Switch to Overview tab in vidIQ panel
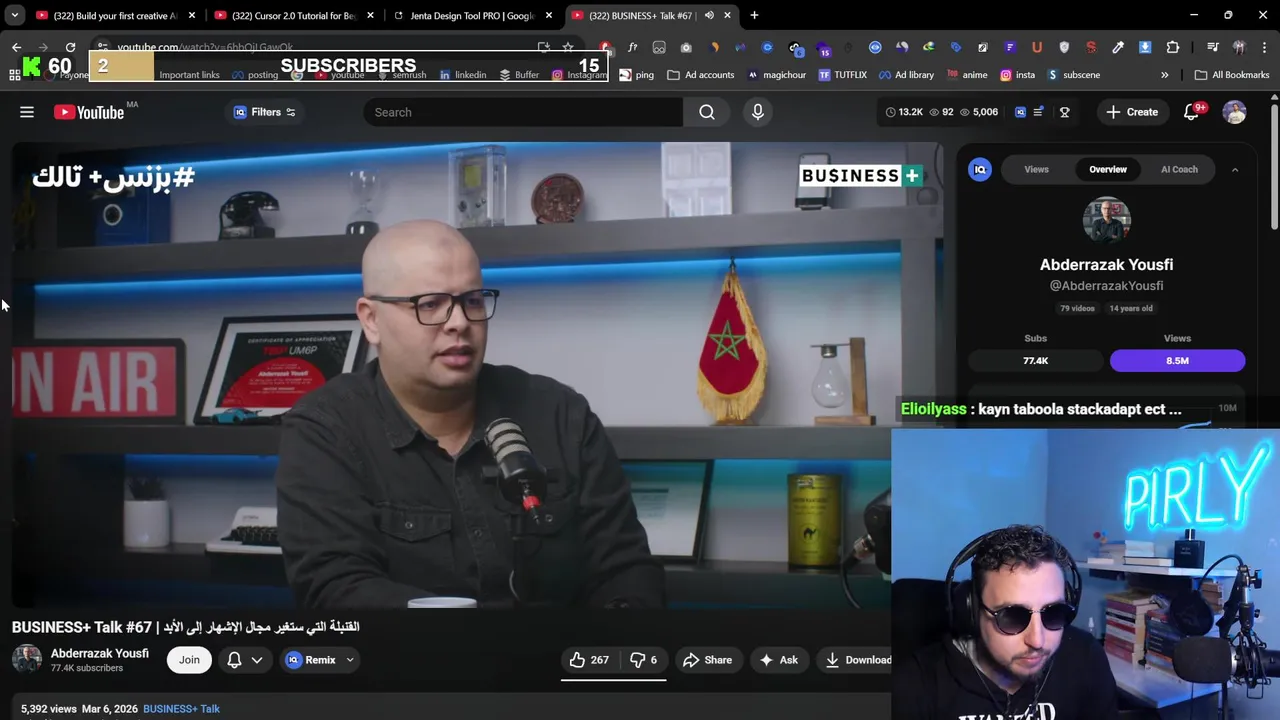 coord(1108,169)
